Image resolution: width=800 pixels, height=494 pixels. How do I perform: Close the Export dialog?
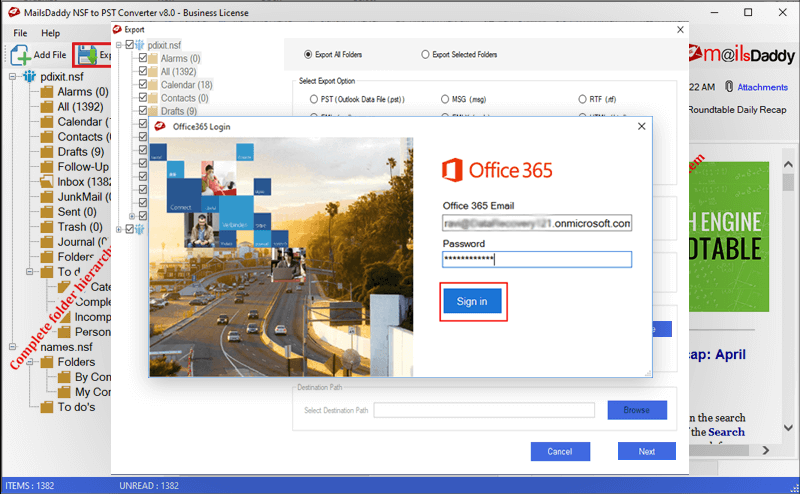[680, 30]
